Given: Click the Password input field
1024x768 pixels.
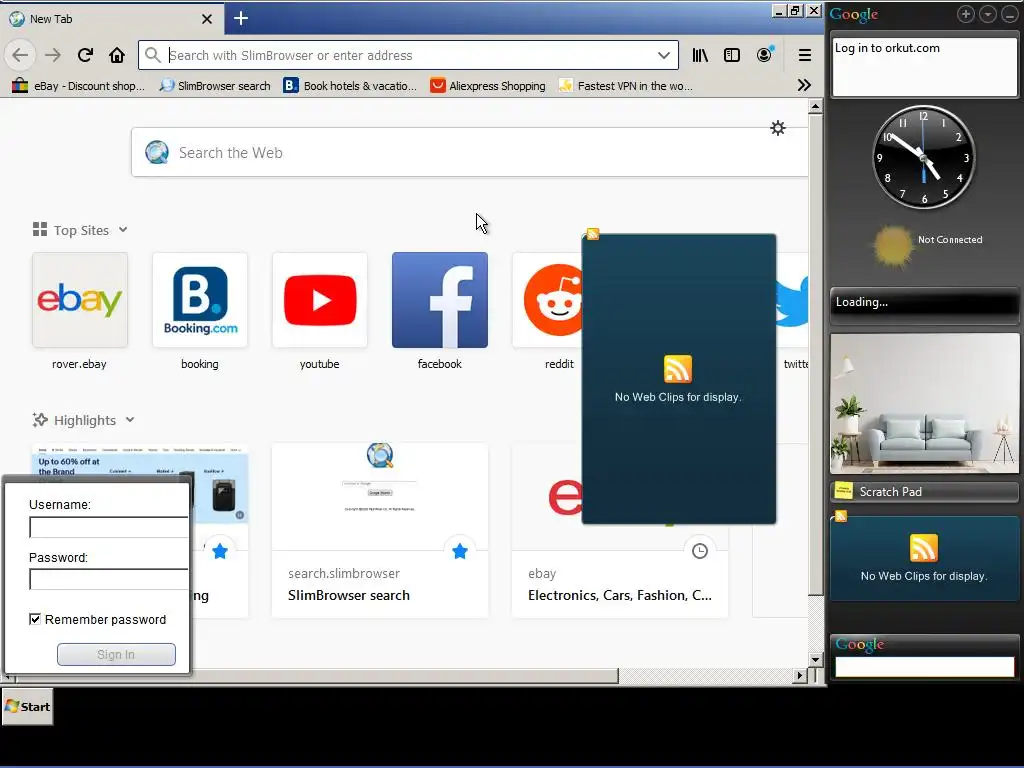Looking at the screenshot, I should (x=108, y=579).
